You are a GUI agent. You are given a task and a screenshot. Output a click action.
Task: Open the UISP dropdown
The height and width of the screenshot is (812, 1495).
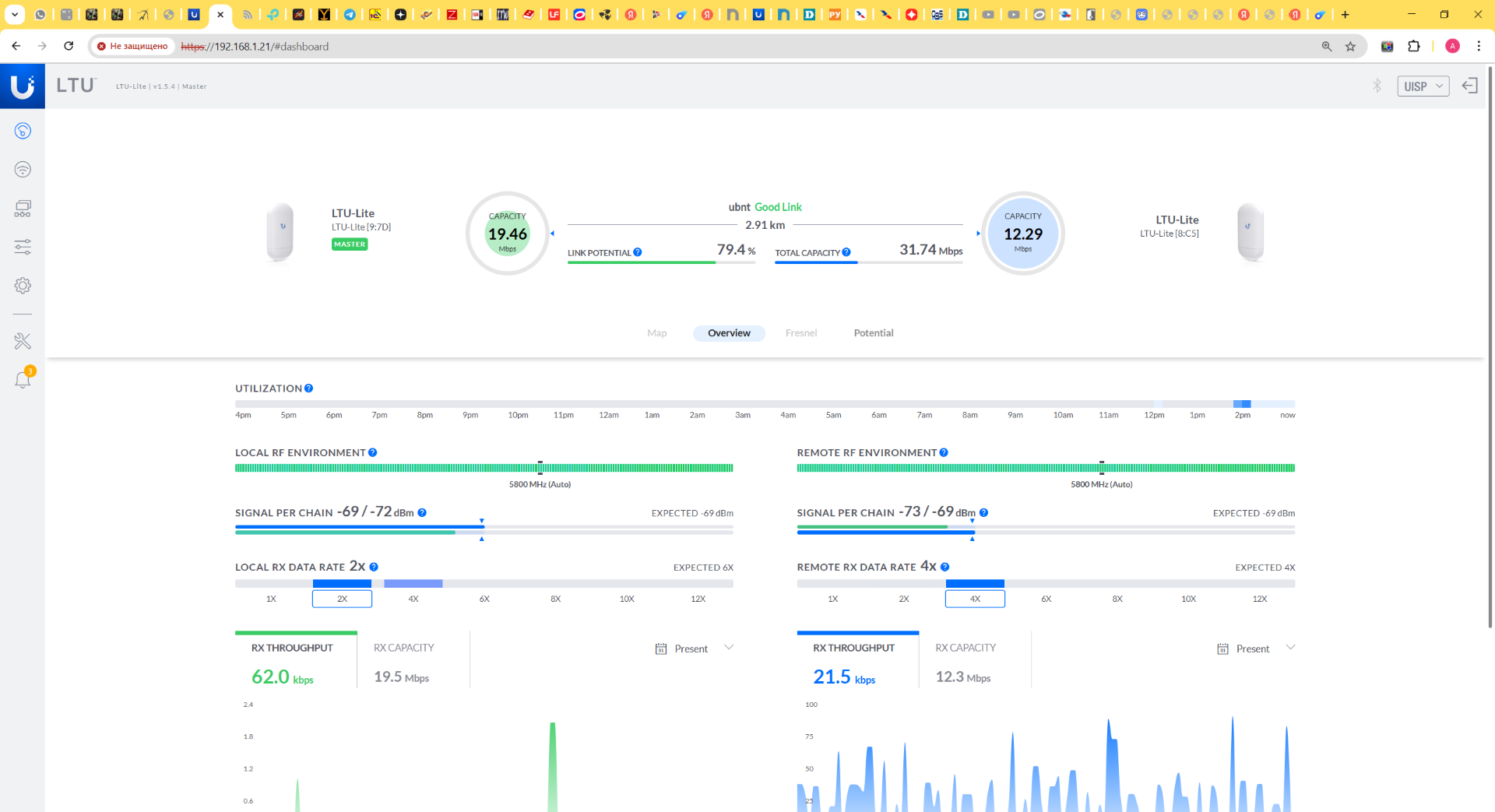click(x=1423, y=86)
